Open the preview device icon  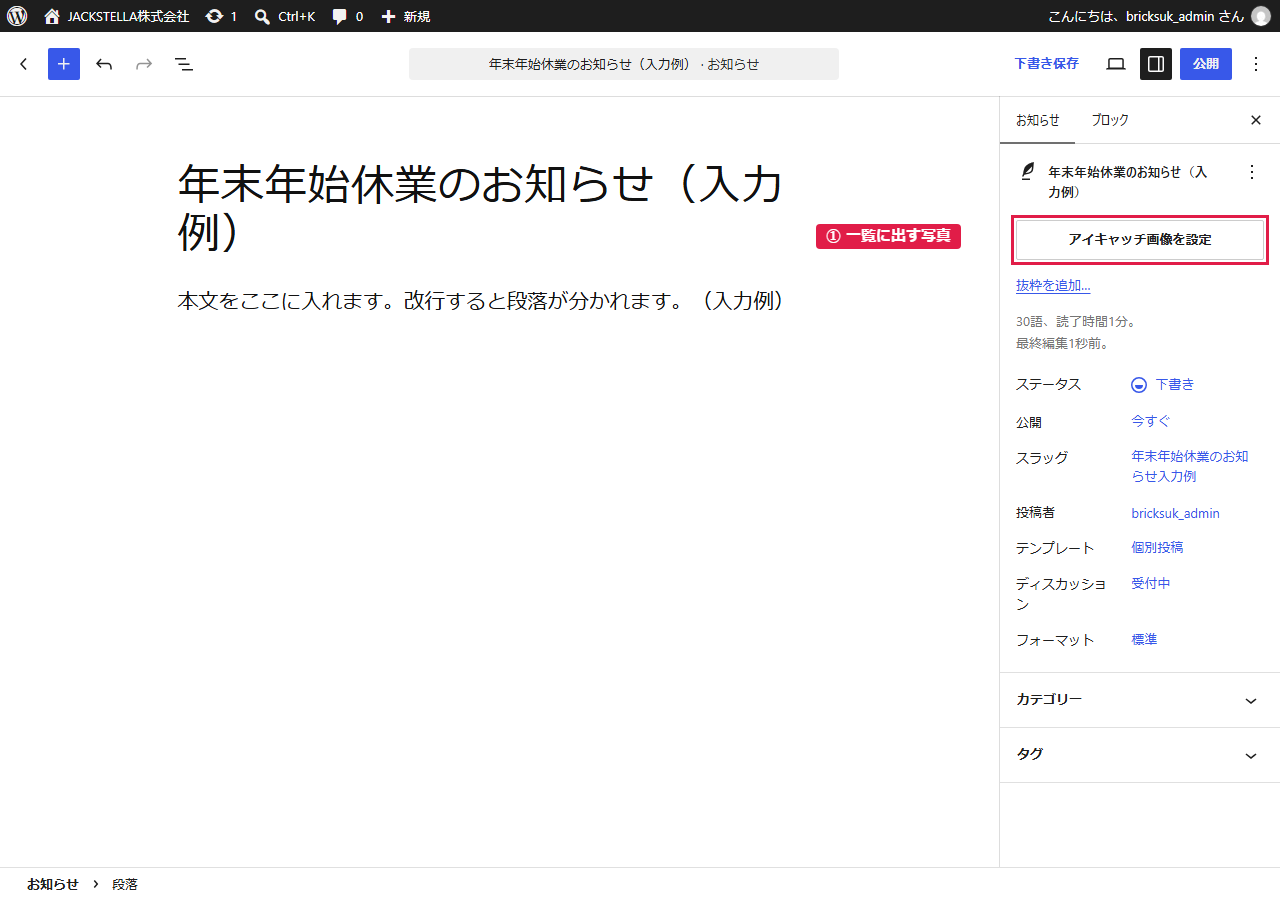1116,64
